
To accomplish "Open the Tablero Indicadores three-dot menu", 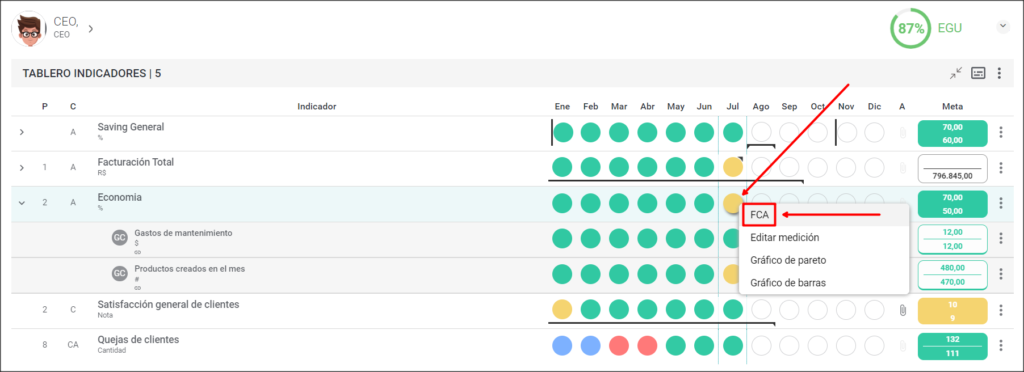I will pos(999,73).
